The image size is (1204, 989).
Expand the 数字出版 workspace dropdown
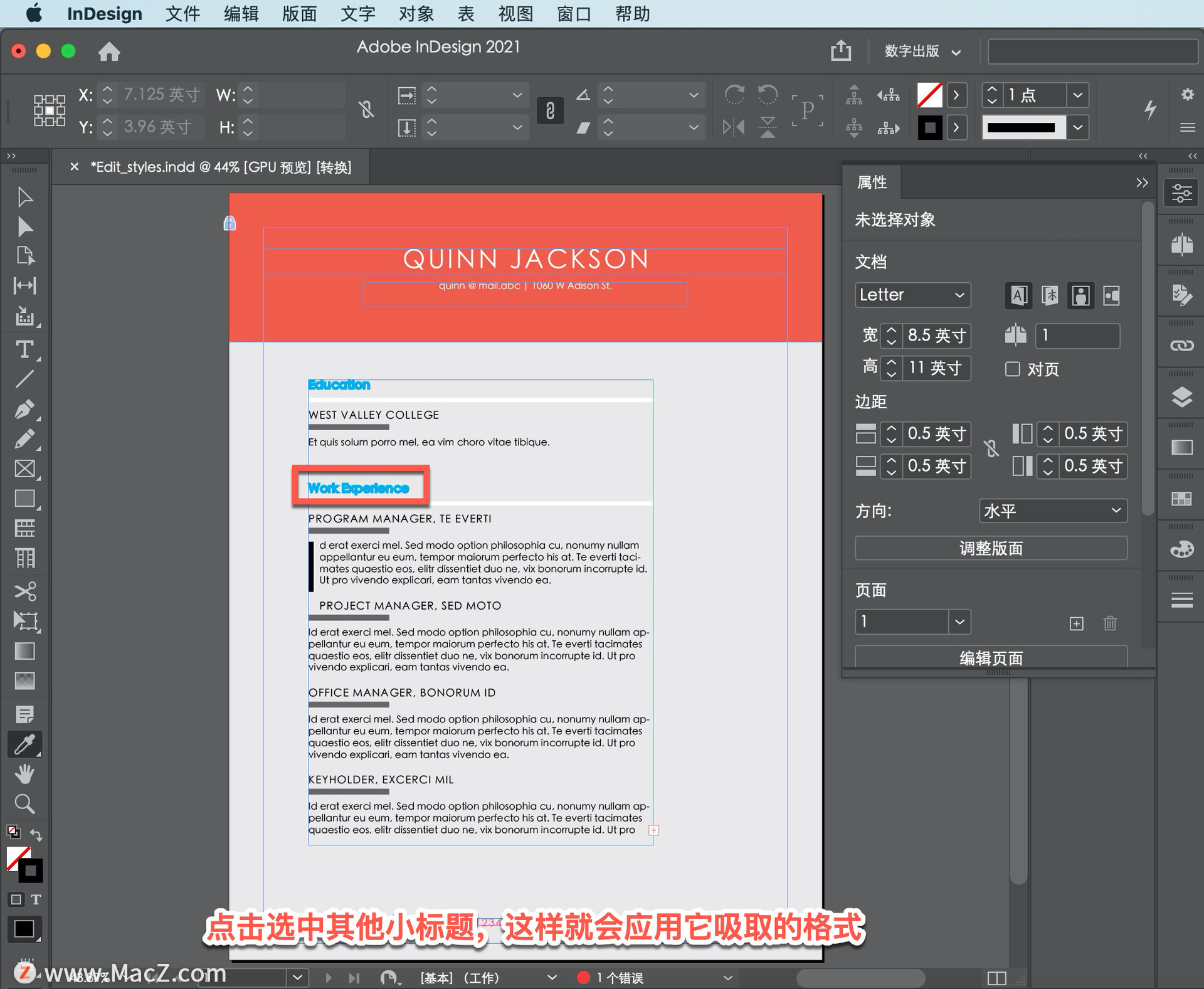click(x=922, y=51)
